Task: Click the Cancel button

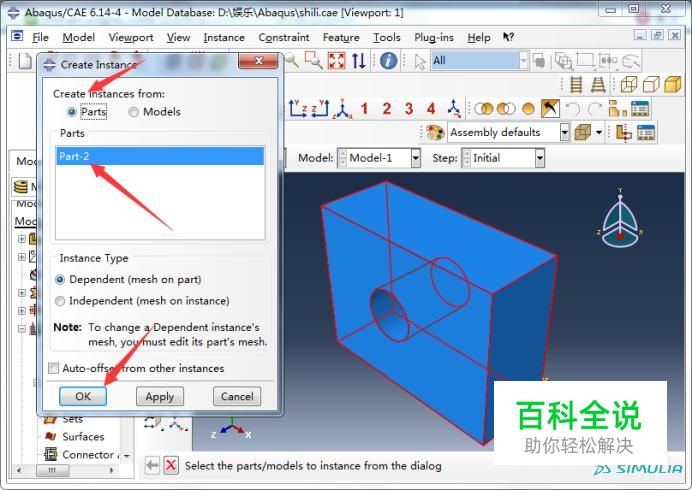Action: click(237, 396)
